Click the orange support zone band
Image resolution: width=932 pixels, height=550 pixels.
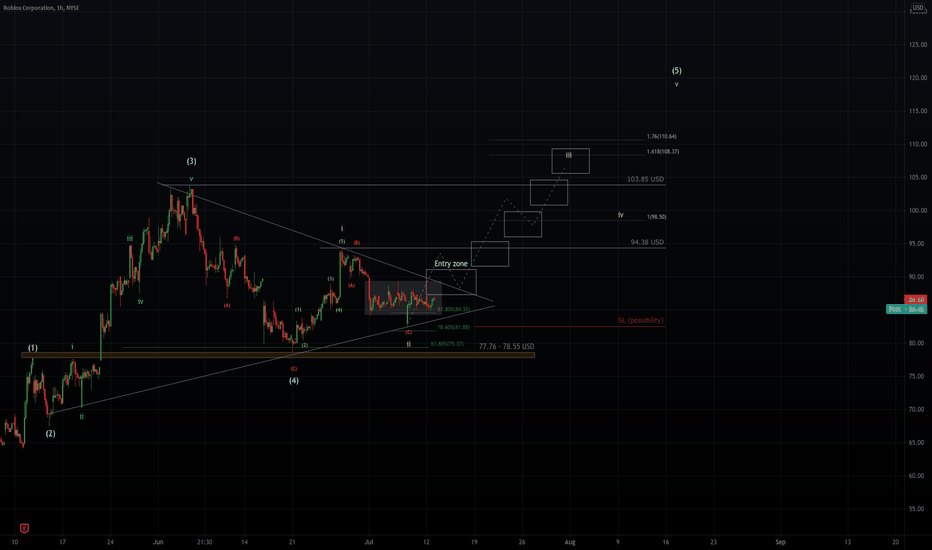[278, 356]
